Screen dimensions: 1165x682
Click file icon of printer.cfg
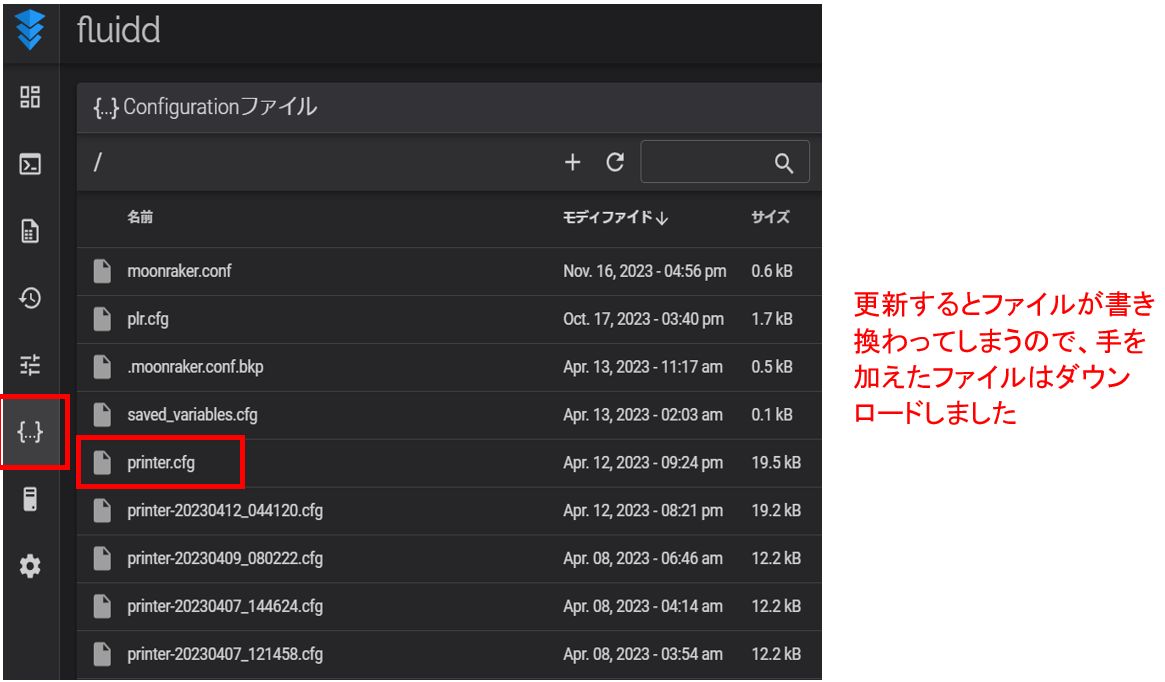point(103,463)
